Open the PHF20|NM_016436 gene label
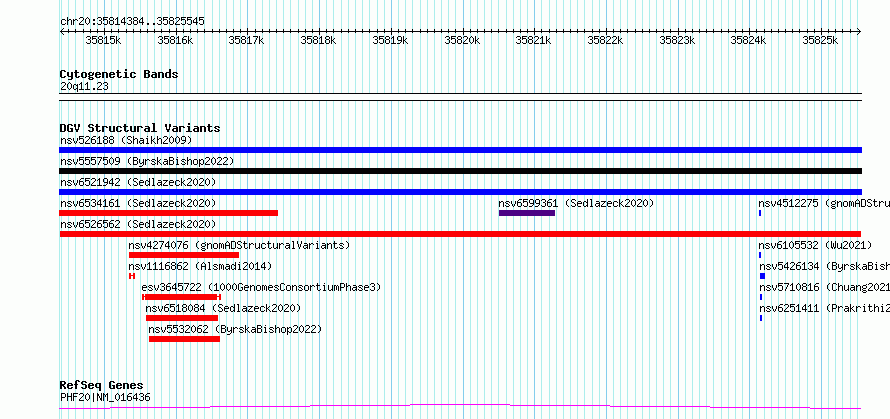Viewport: 890px width, 419px height. tap(105, 397)
